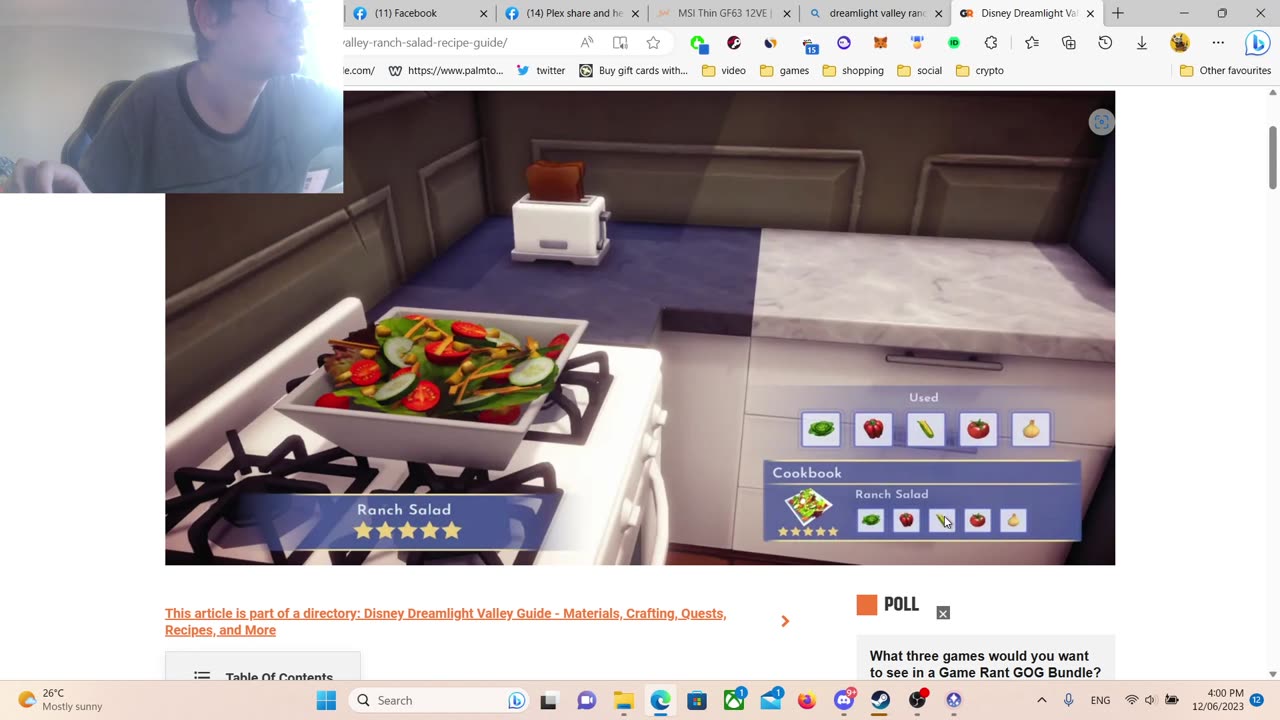1280x720 pixels.
Task: Enter Immersive Reader mode
Action: 620,43
